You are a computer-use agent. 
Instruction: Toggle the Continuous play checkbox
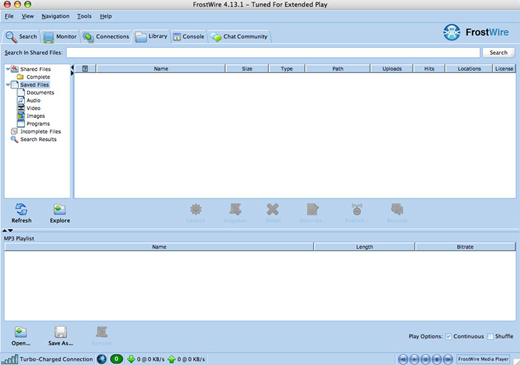(448, 336)
